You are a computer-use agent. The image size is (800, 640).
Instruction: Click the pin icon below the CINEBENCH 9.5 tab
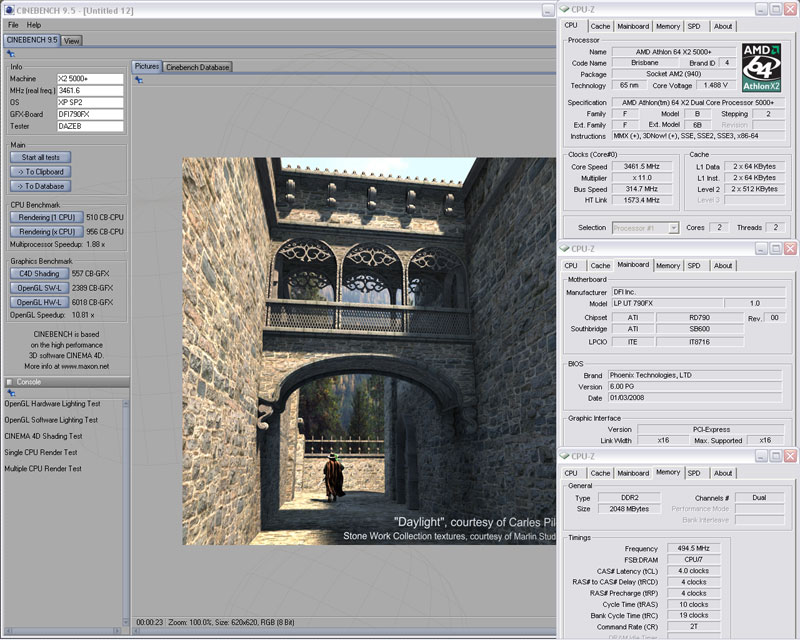10,54
